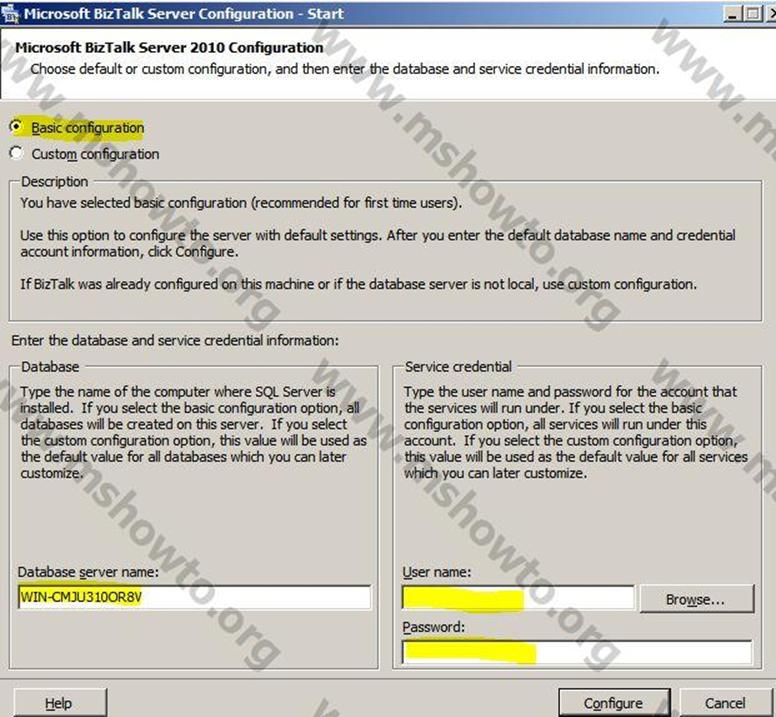Viewport: 776px width, 717px height.
Task: Click the 'Password:' label
Action: (x=434, y=627)
